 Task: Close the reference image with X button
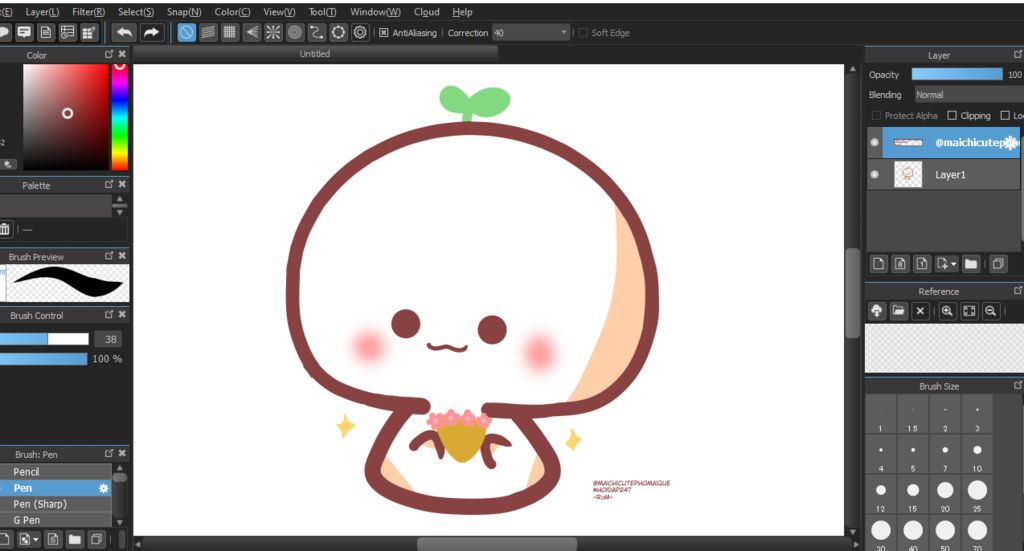tap(920, 311)
